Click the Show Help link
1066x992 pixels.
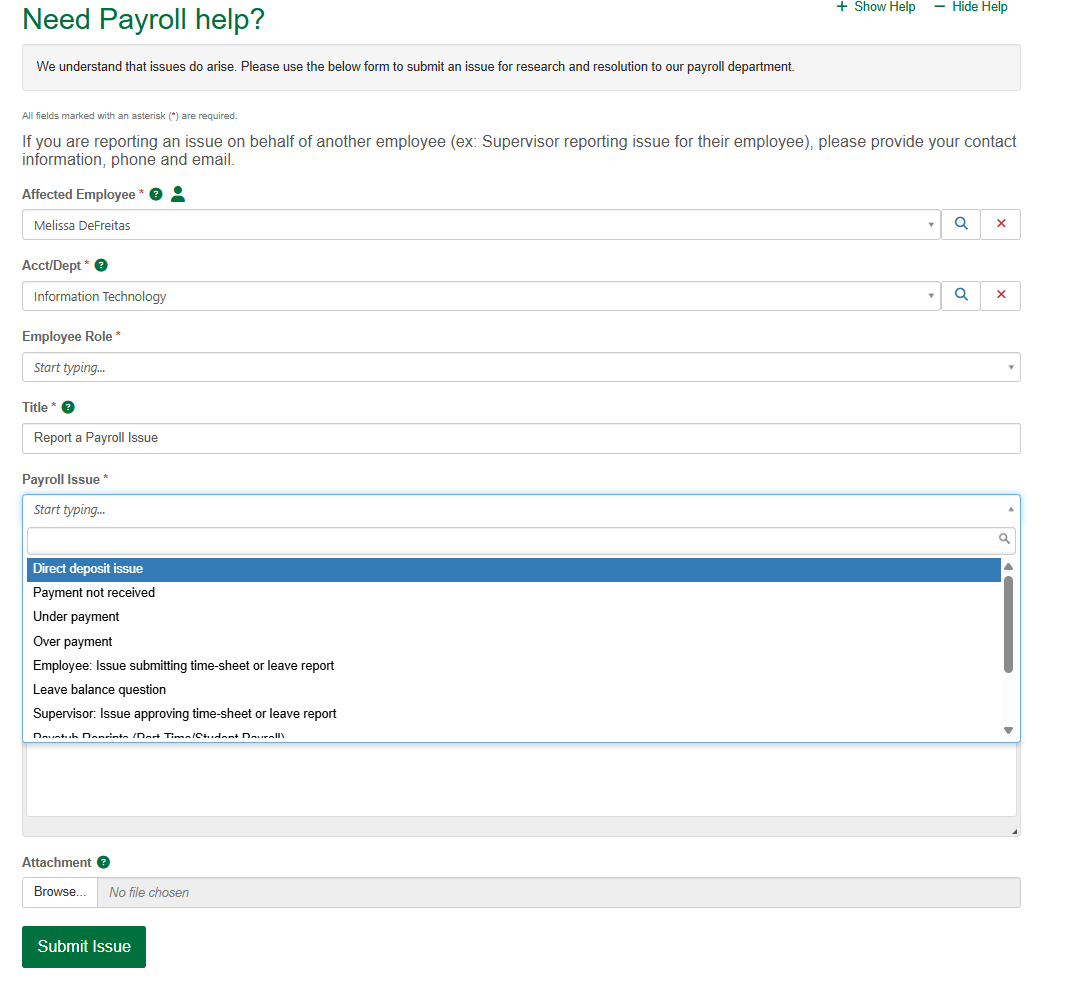point(876,7)
